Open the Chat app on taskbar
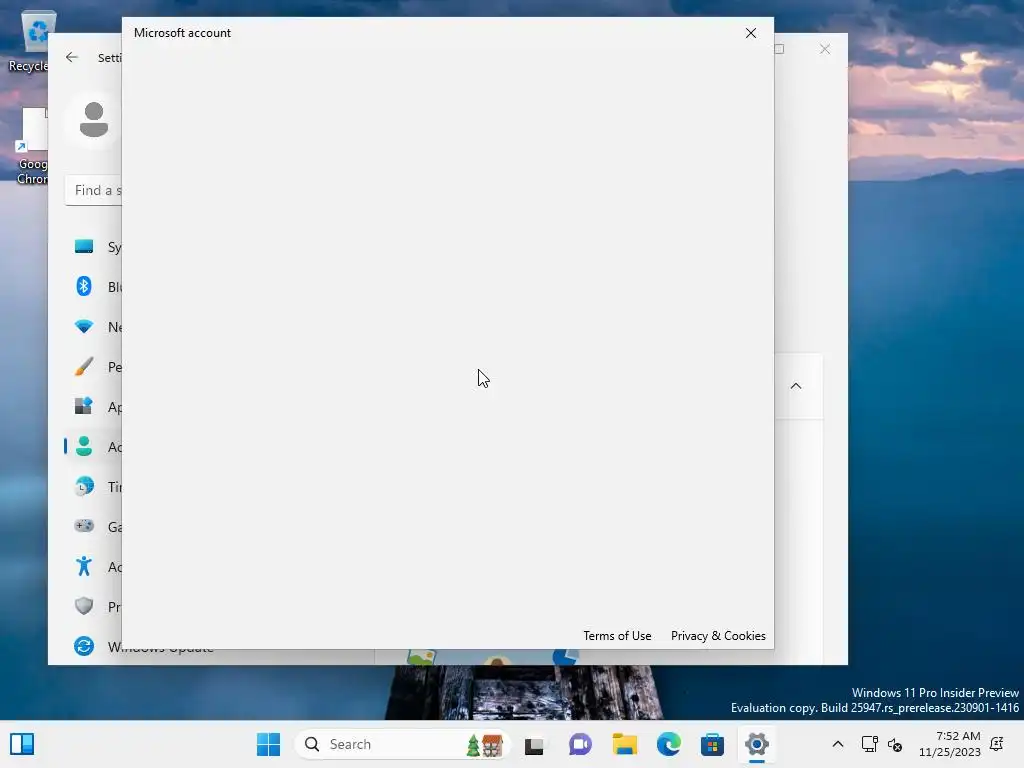The width and height of the screenshot is (1024, 768). click(579, 744)
